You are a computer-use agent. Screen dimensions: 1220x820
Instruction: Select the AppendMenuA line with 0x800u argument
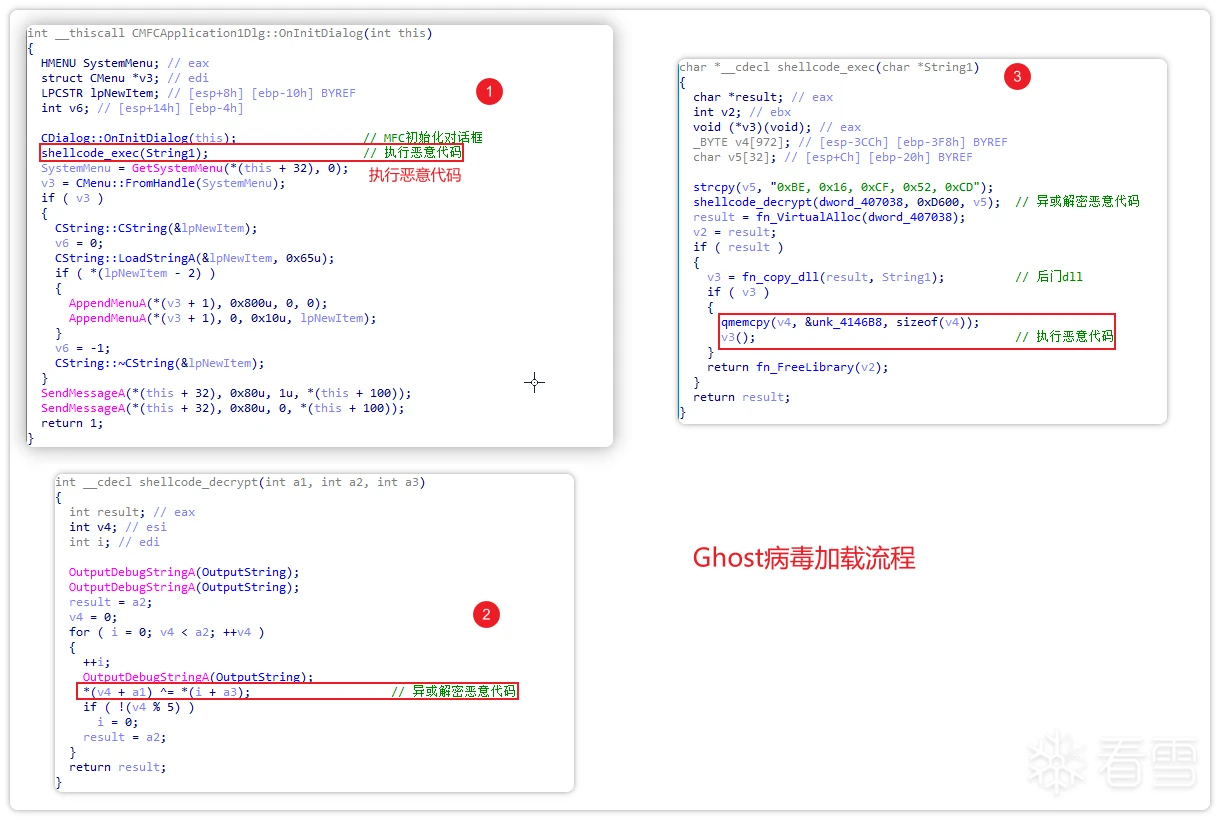point(198,303)
